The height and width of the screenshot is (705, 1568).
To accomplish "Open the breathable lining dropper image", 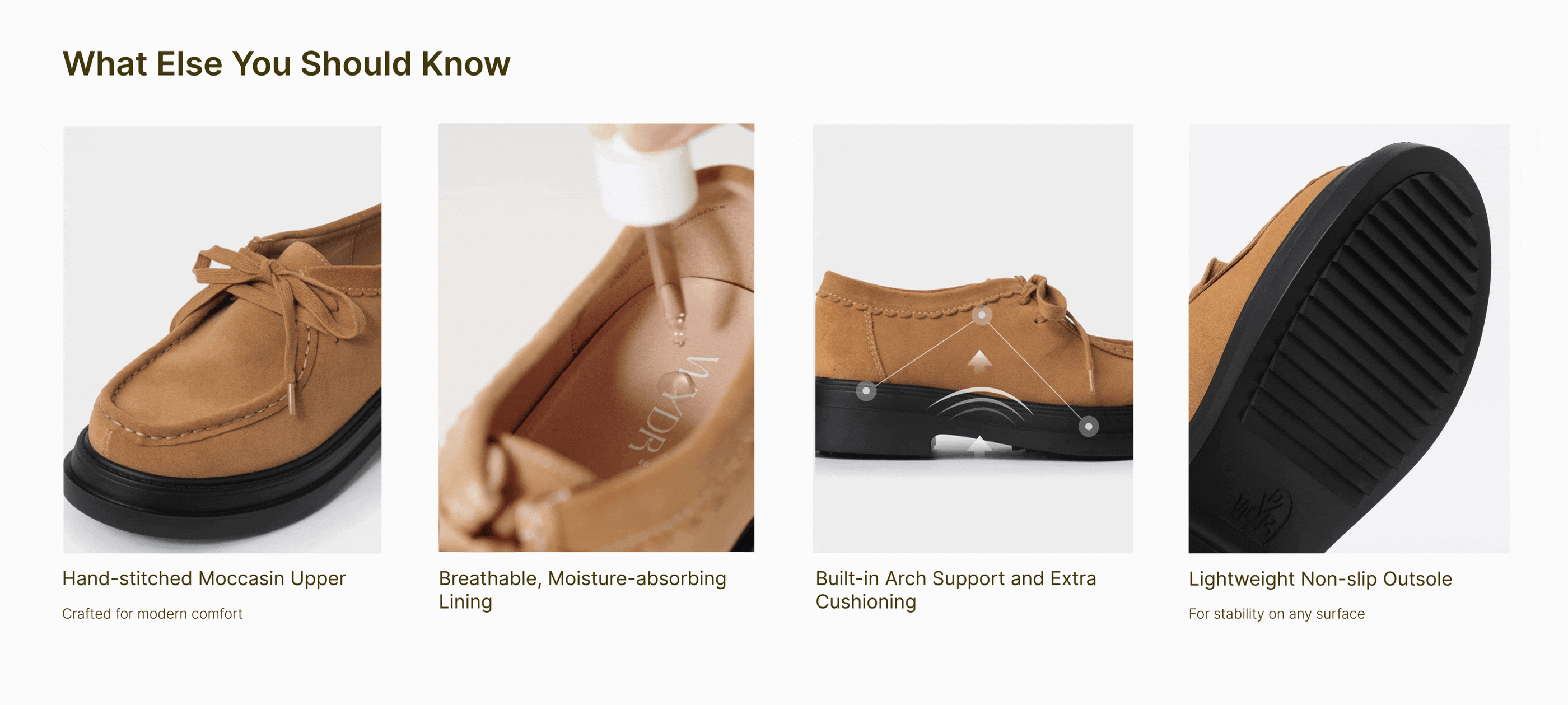I will (596, 338).
